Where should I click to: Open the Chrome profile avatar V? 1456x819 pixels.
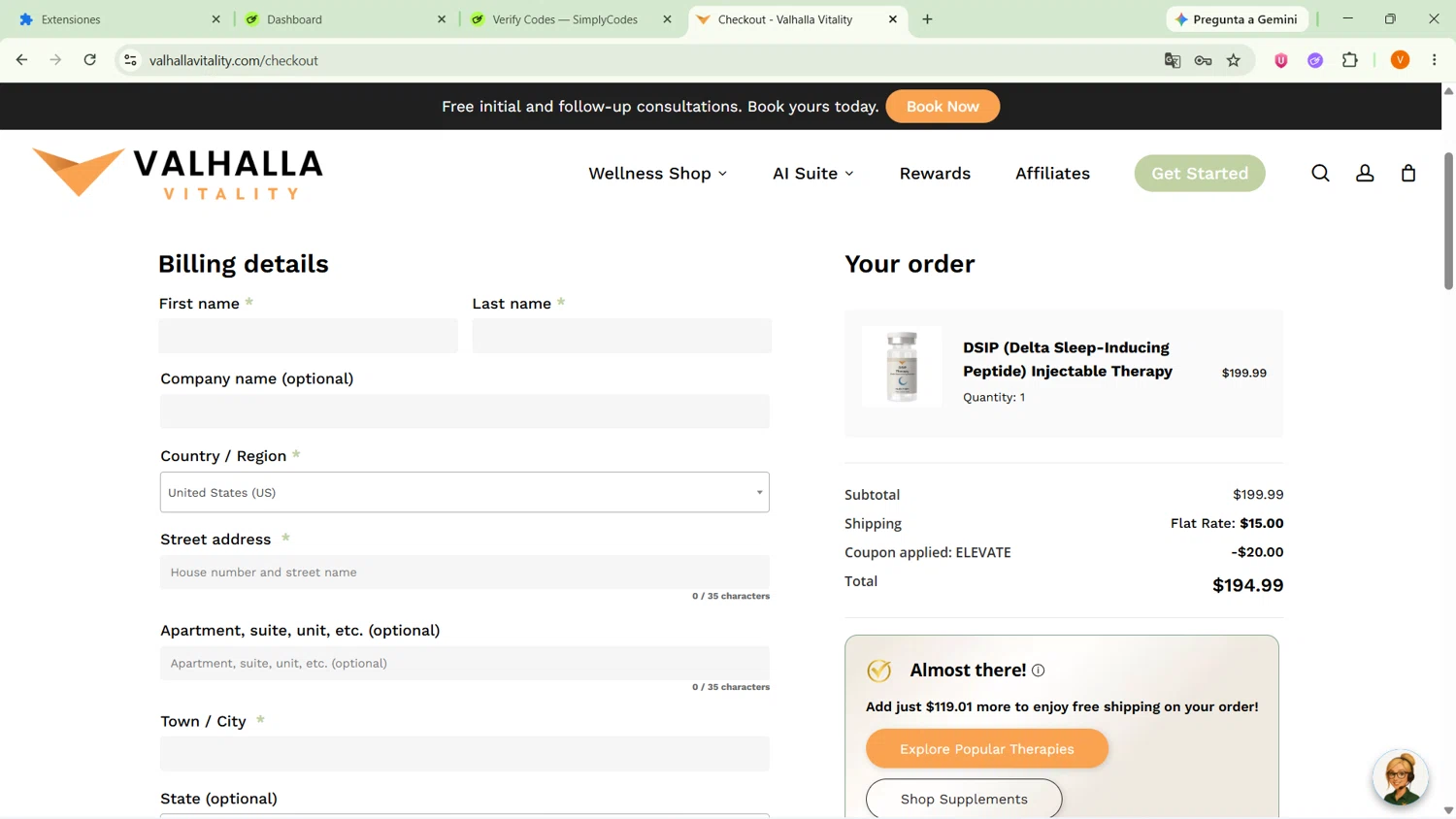point(1400,60)
